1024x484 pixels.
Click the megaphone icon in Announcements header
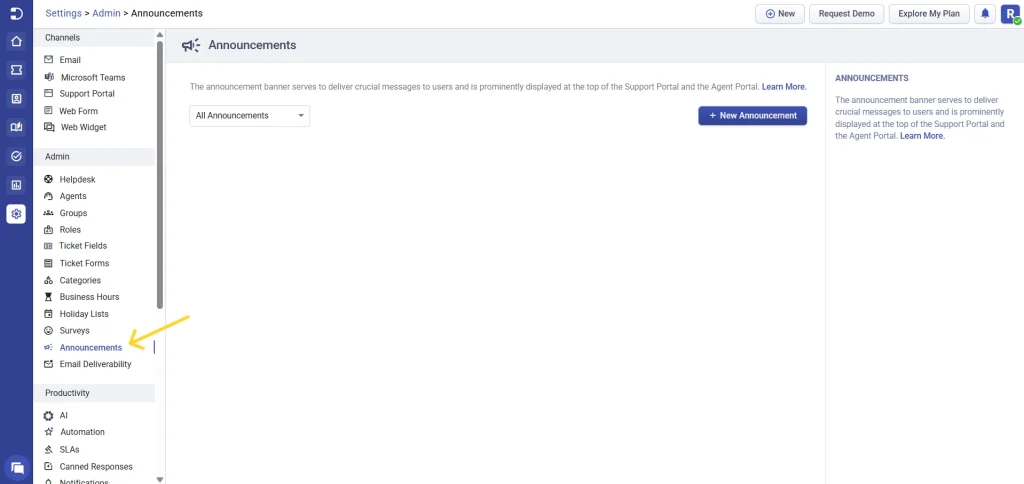(x=191, y=45)
